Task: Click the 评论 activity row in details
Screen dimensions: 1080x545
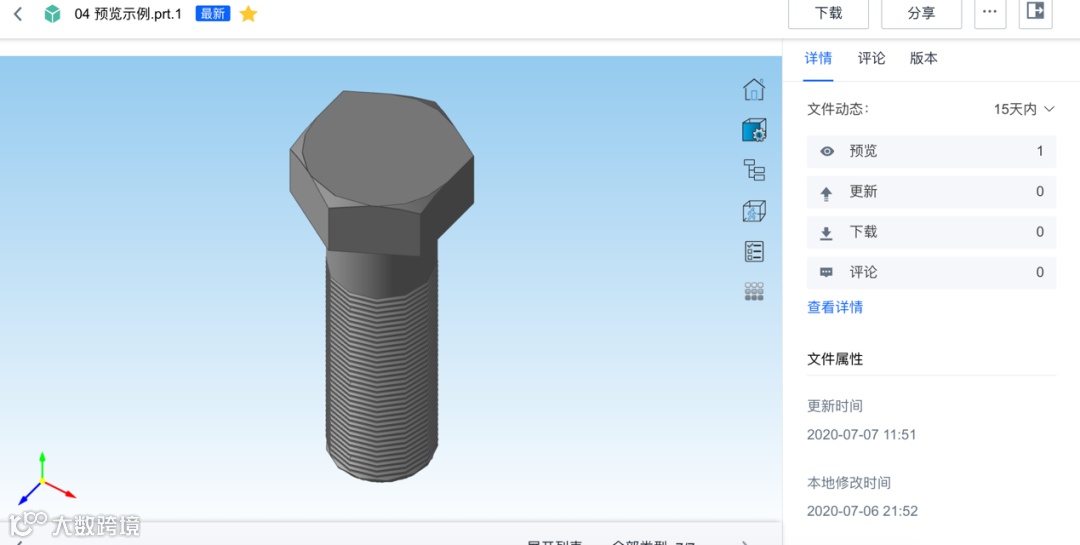Action: tap(931, 273)
